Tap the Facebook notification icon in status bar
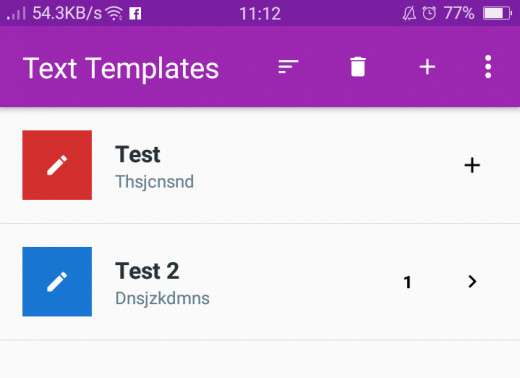 135,14
